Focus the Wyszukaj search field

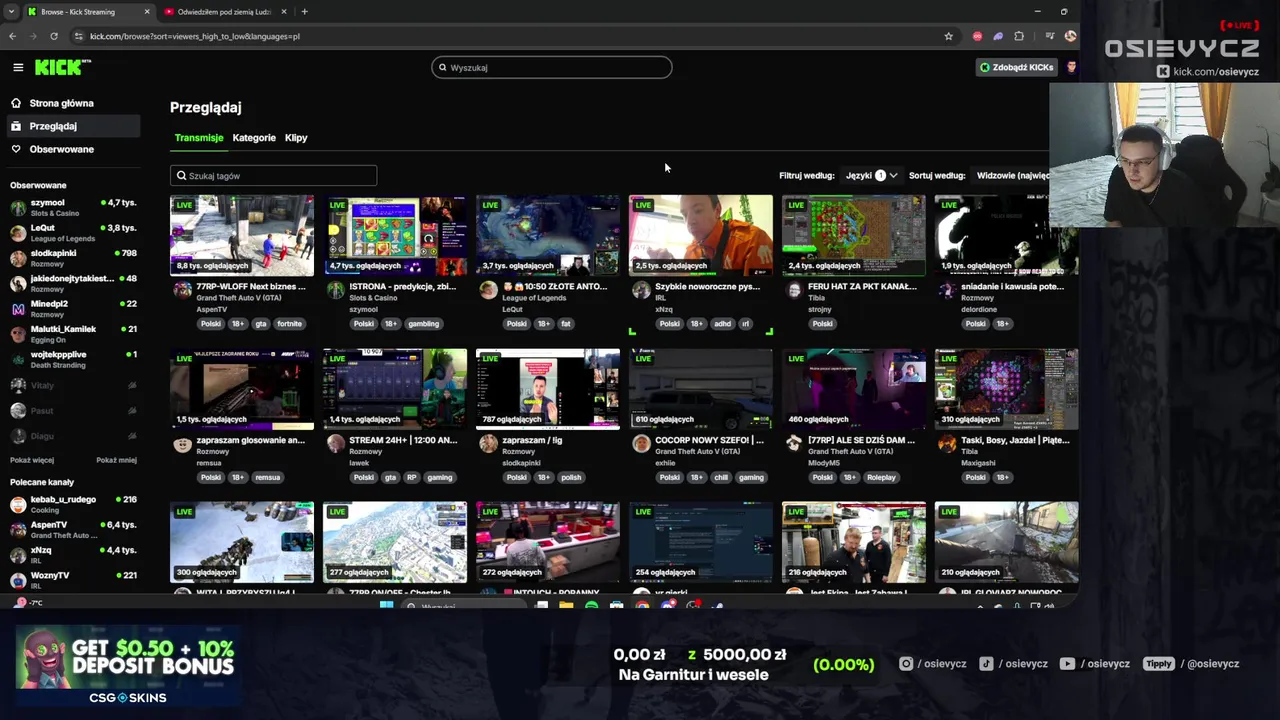552,67
